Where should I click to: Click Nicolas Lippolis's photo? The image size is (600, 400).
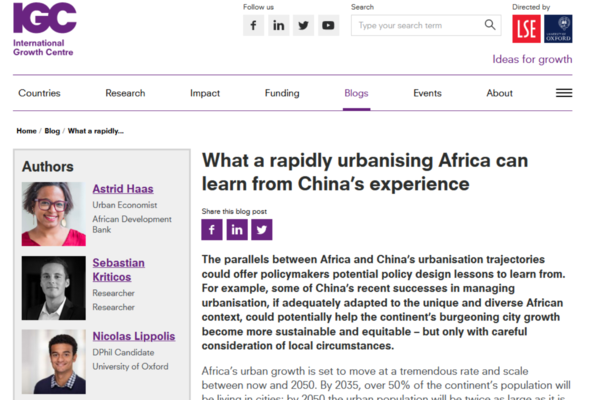click(54, 362)
